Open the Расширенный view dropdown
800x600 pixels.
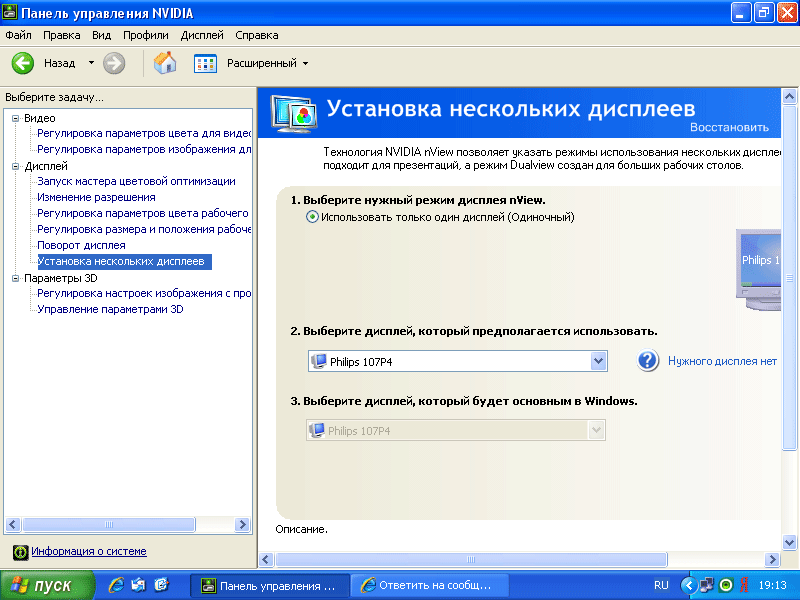306,64
